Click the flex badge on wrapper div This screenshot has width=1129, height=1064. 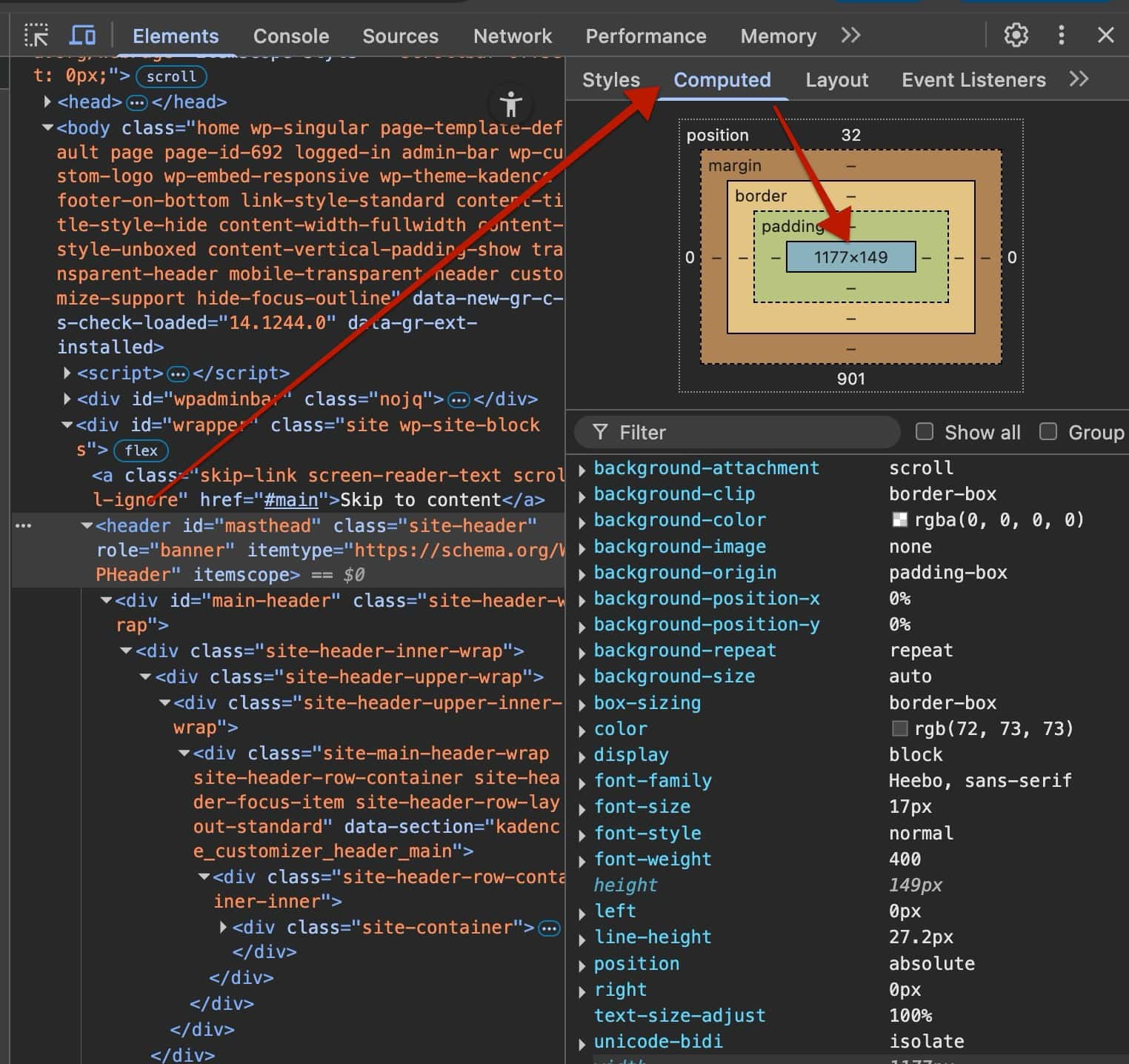141,450
